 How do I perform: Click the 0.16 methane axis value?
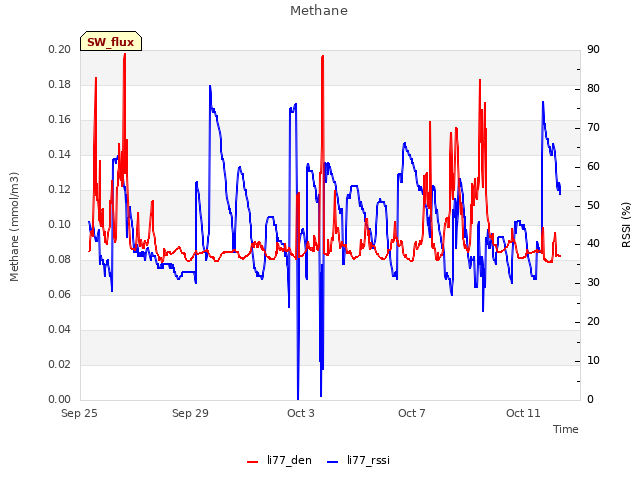(x=60, y=120)
